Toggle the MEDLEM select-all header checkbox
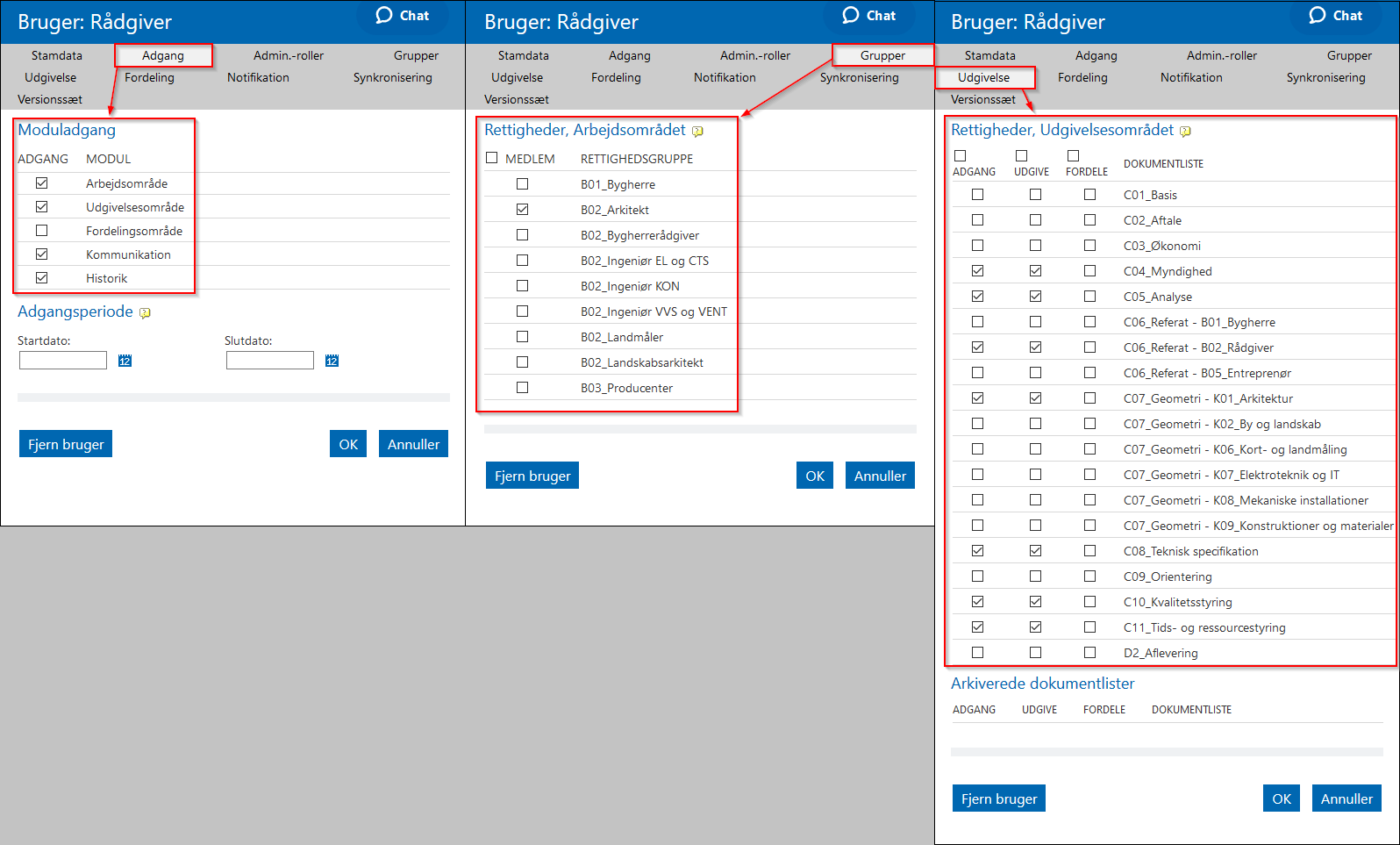The image size is (1400, 845). coord(492,158)
